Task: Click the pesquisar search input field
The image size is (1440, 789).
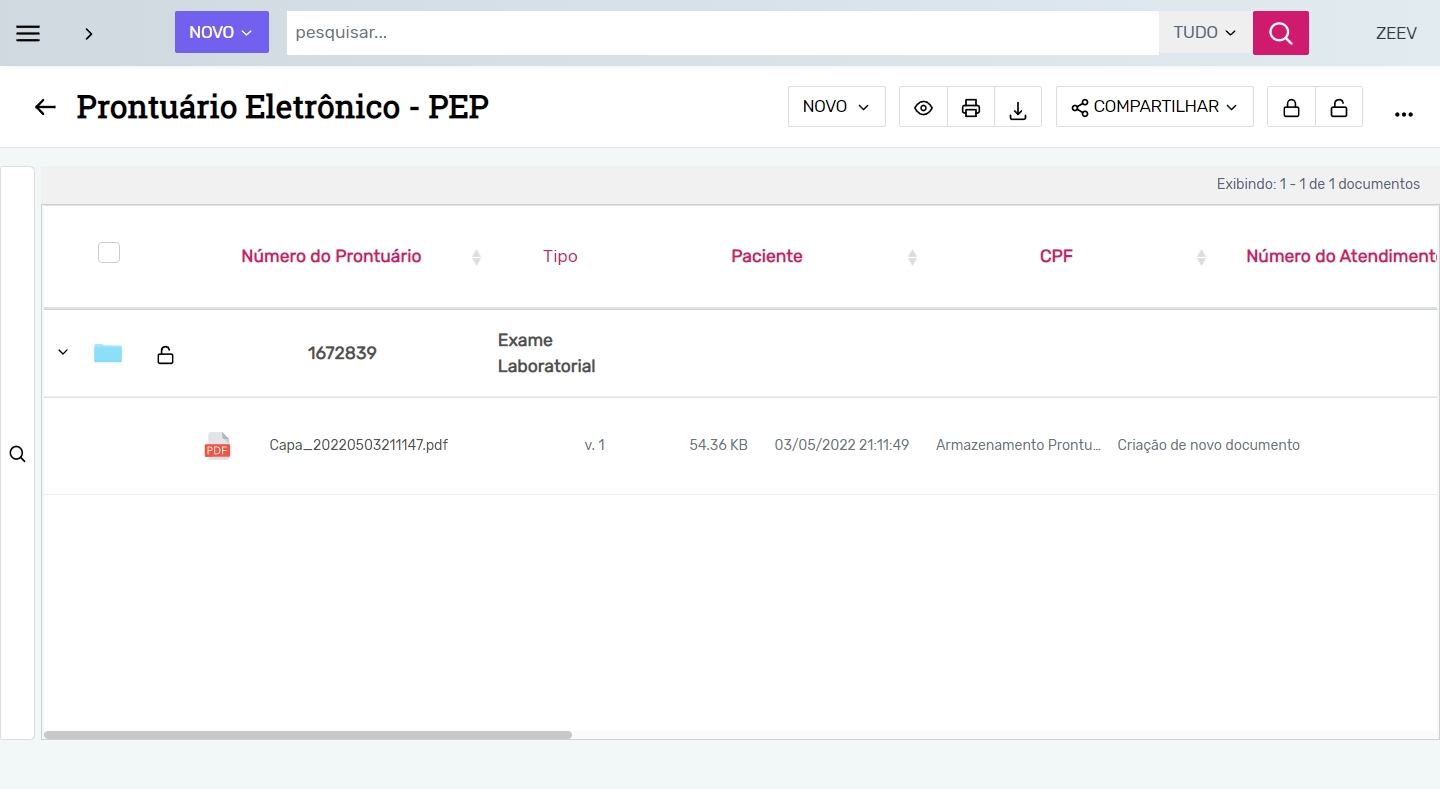Action: click(x=722, y=33)
